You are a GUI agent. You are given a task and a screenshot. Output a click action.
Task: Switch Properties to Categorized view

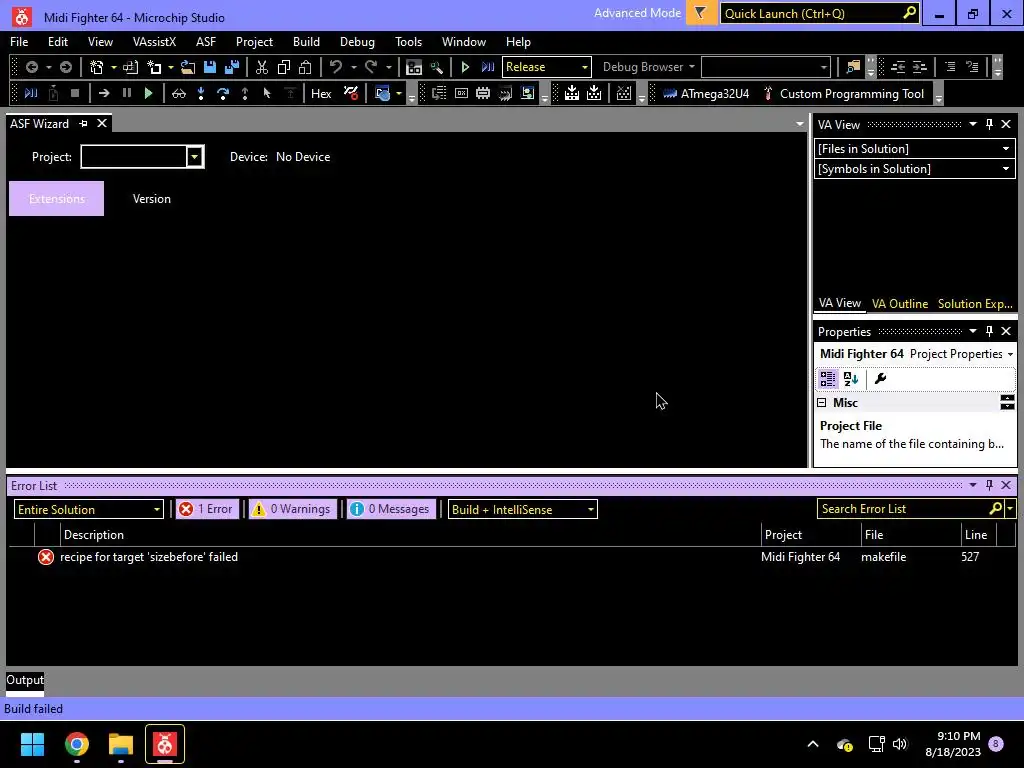[828, 379]
